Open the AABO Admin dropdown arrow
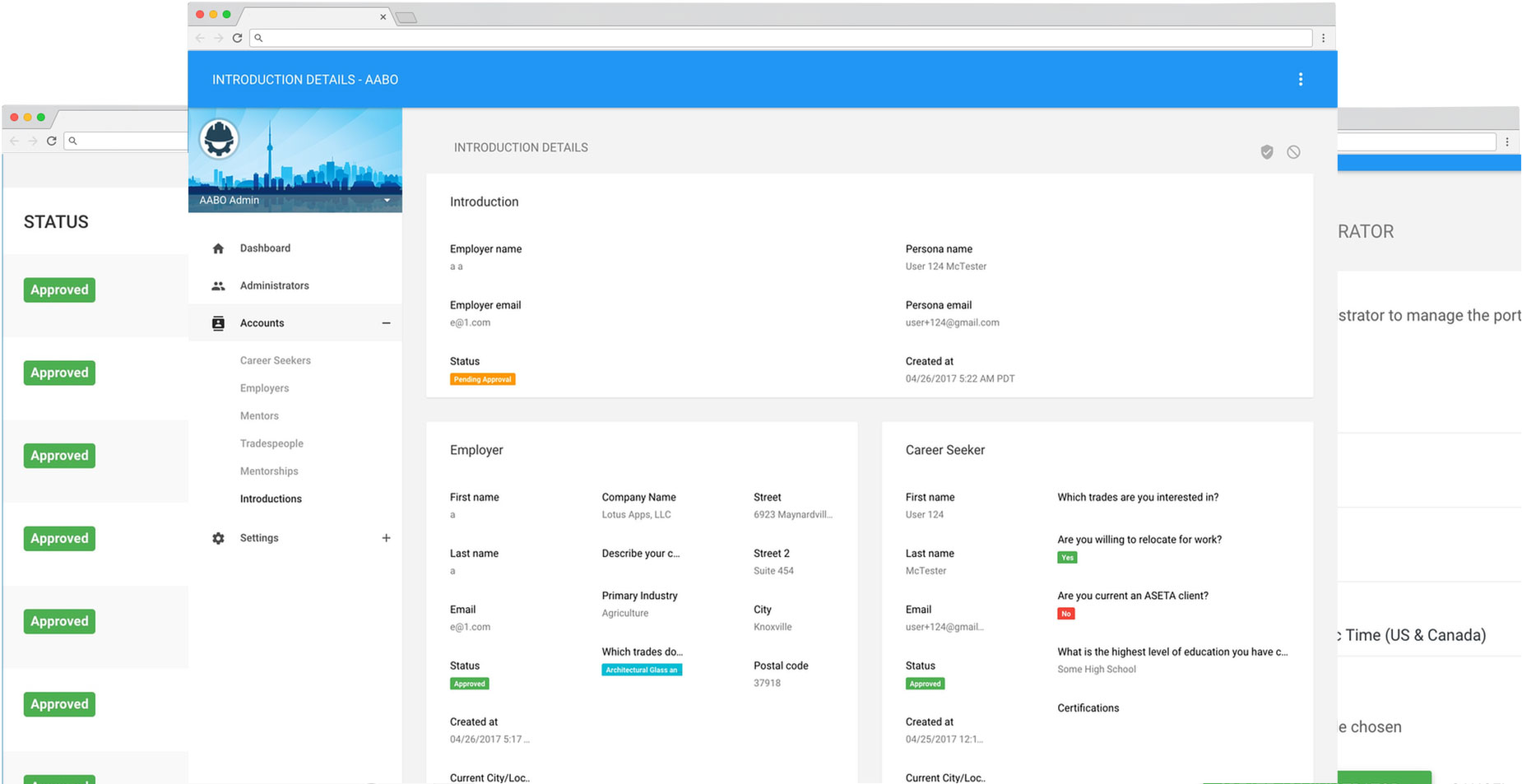The width and height of the screenshot is (1522, 784). (387, 201)
